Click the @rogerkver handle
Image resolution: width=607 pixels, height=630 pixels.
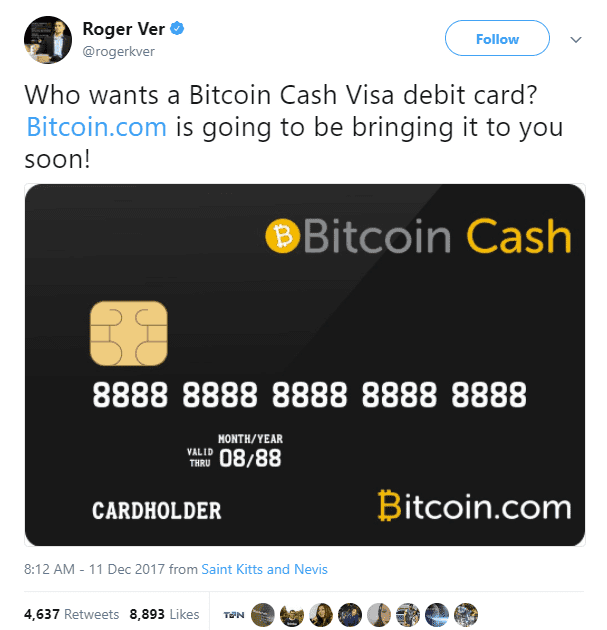(119, 51)
